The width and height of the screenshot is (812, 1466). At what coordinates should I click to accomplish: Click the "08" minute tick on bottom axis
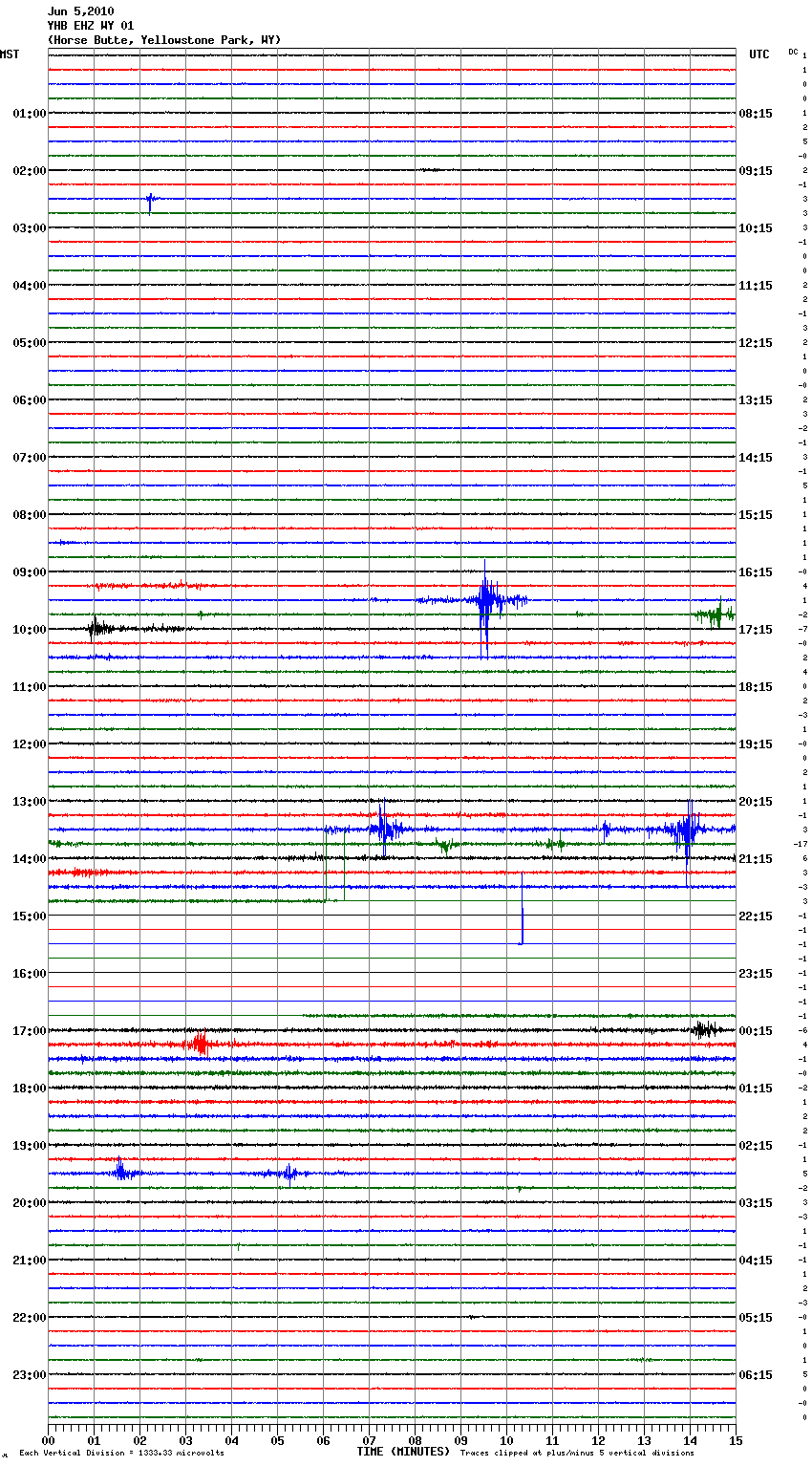(415, 1439)
